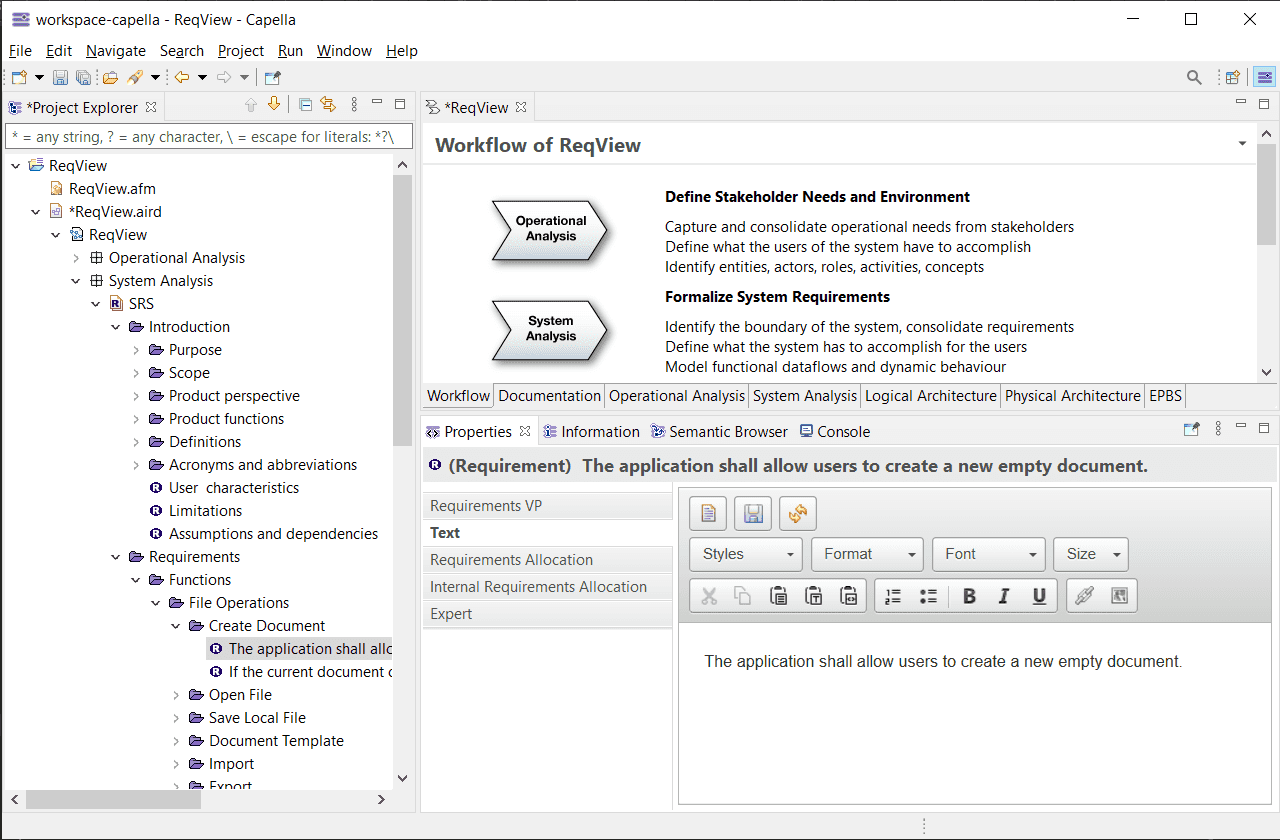Click the search magnifier icon in the top toolbar

1194,78
